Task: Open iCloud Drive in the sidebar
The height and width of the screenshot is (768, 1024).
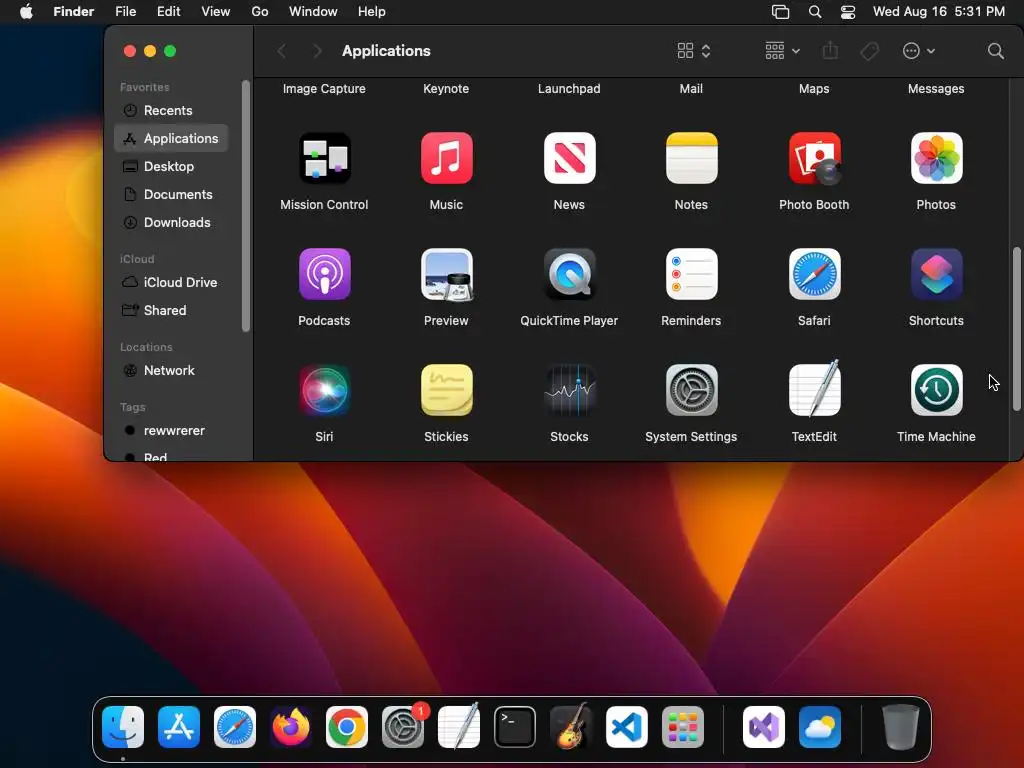Action: click(x=171, y=282)
